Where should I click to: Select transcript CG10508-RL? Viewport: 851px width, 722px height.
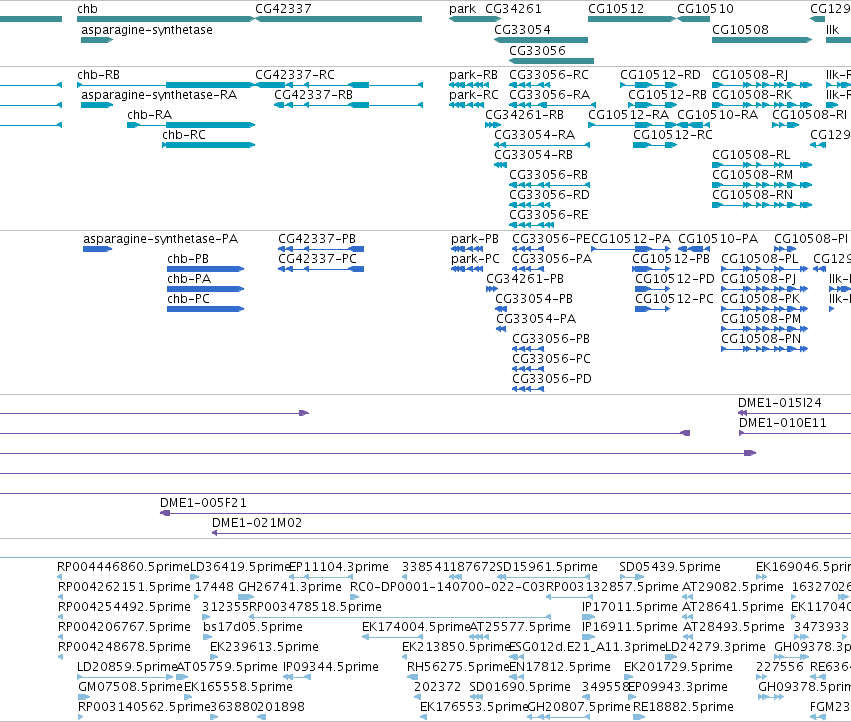coord(762,165)
